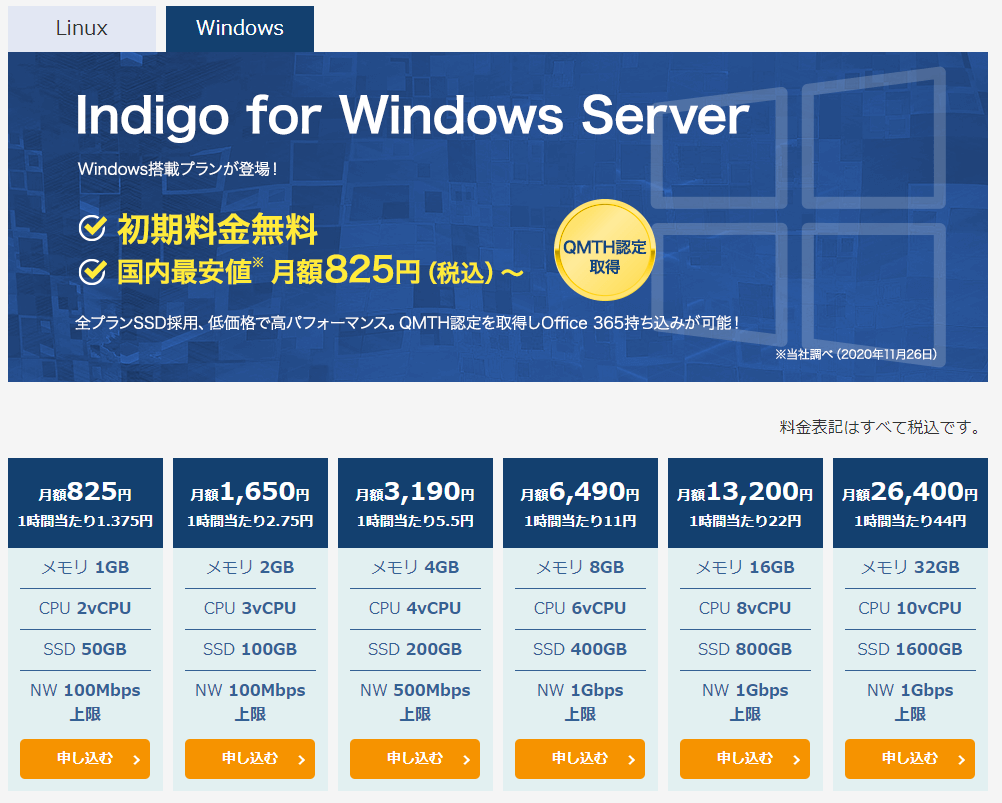Select the Windows tab

(240, 29)
